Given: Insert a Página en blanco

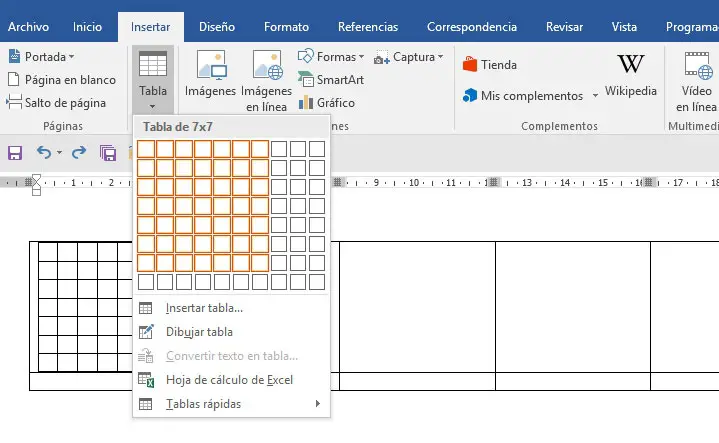Looking at the screenshot, I should (62, 80).
